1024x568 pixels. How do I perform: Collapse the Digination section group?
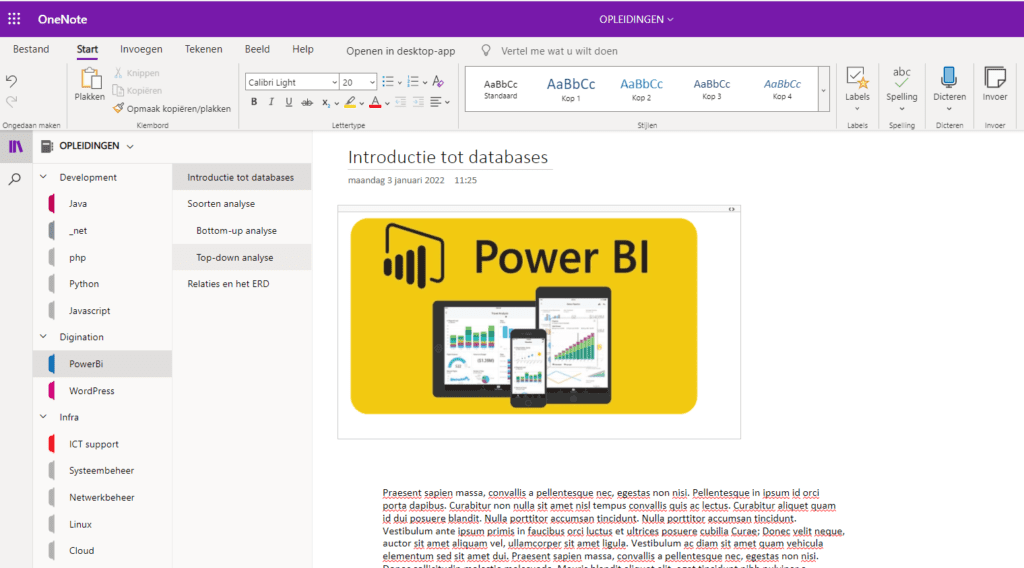43,337
